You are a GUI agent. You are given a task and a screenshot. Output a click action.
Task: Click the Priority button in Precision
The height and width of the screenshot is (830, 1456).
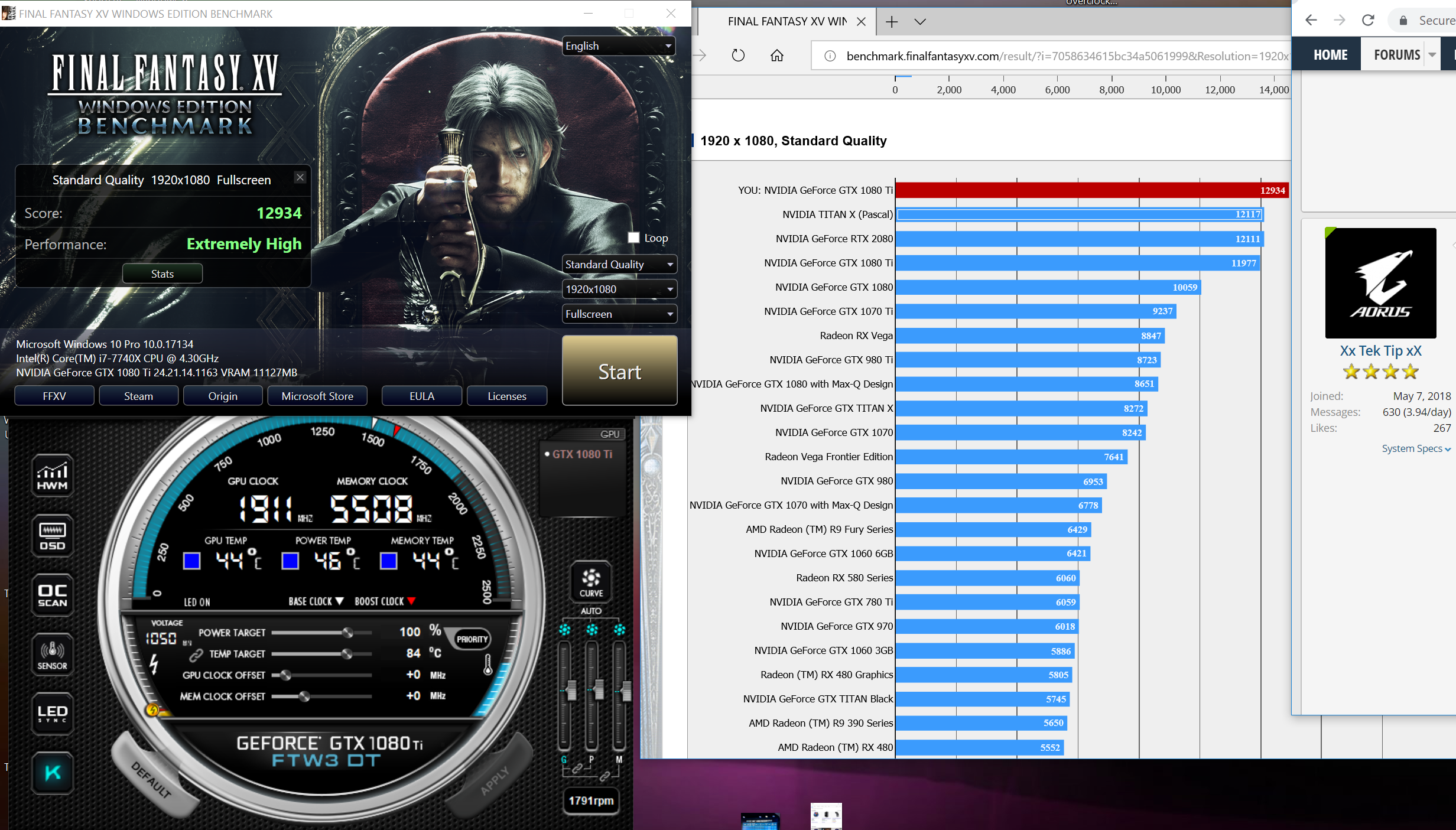472,639
